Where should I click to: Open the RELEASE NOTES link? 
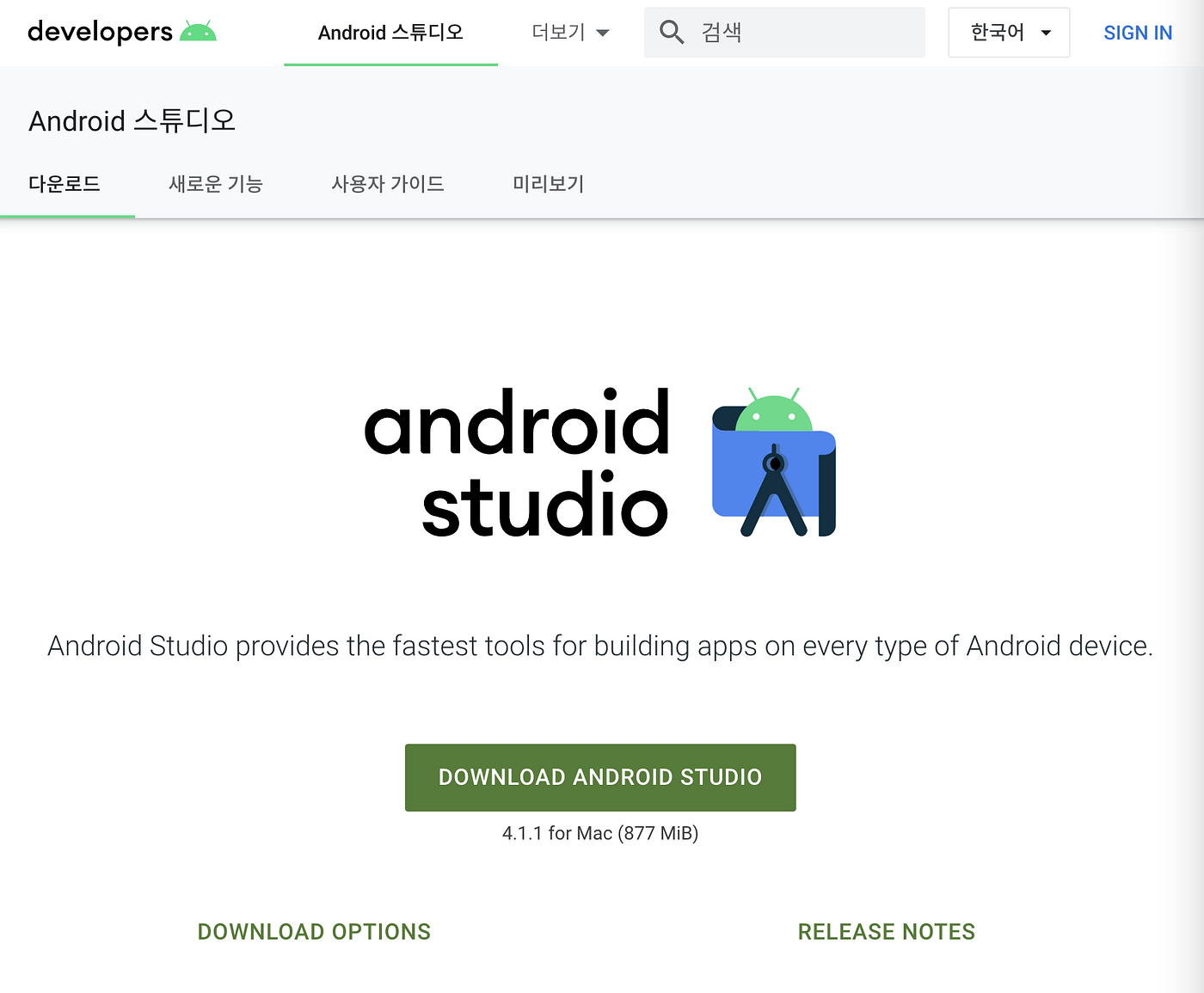tap(887, 932)
